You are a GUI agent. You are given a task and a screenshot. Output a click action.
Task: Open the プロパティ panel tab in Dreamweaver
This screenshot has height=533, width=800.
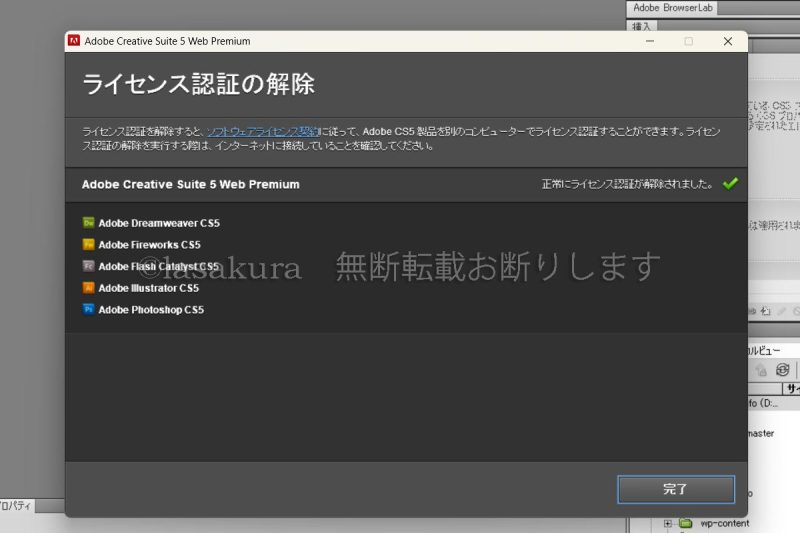15,506
